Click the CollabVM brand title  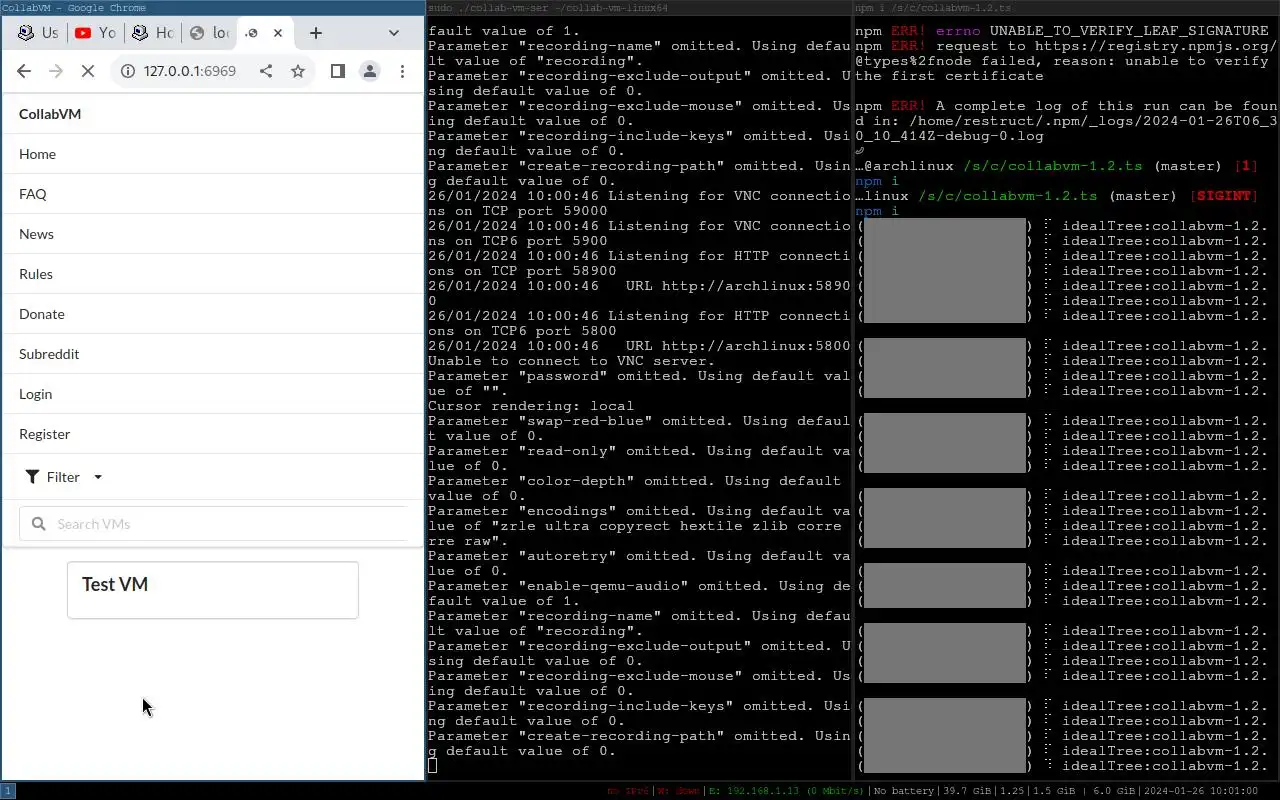(50, 114)
